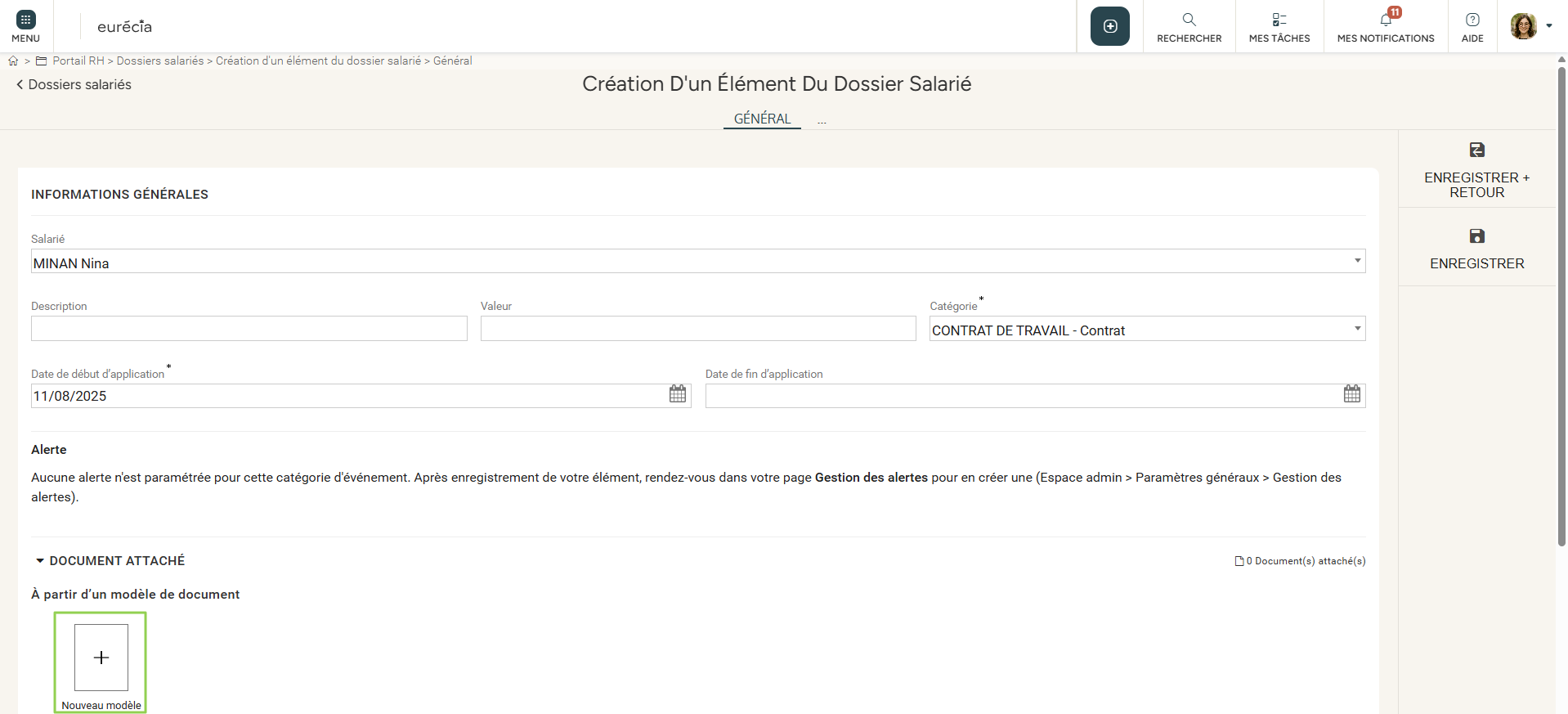Open the ellipsis tab next to Général
Screen dimensions: 1568x714
tap(822, 121)
